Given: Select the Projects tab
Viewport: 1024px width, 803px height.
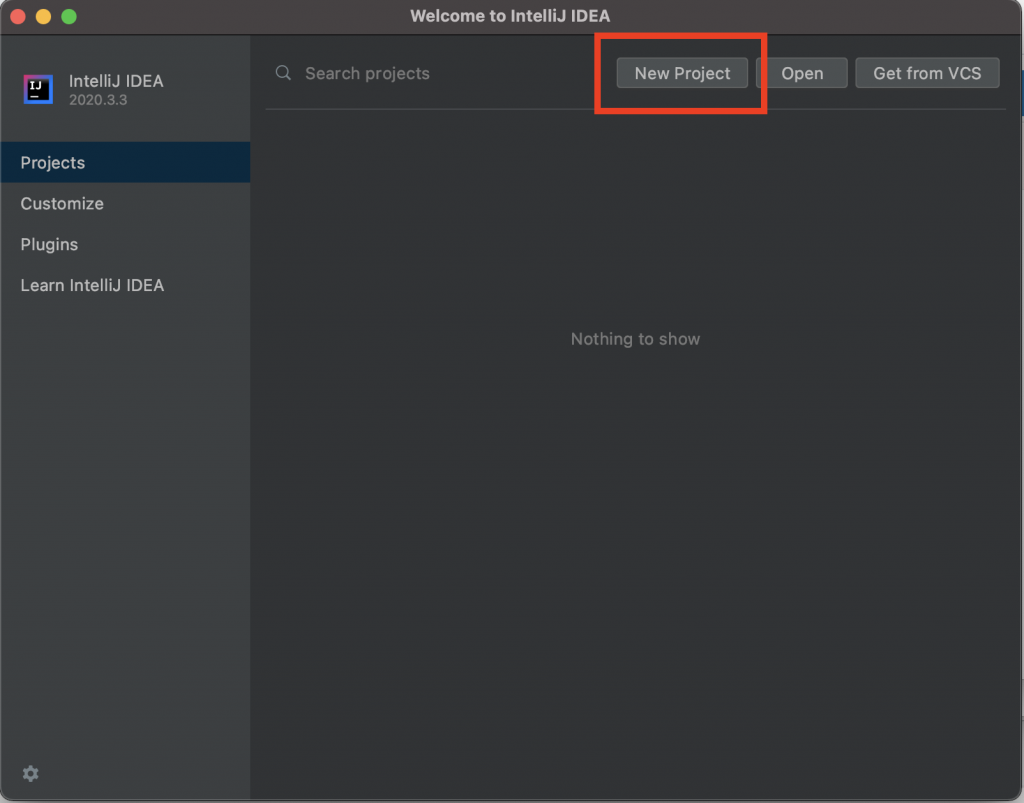Looking at the screenshot, I should (125, 163).
